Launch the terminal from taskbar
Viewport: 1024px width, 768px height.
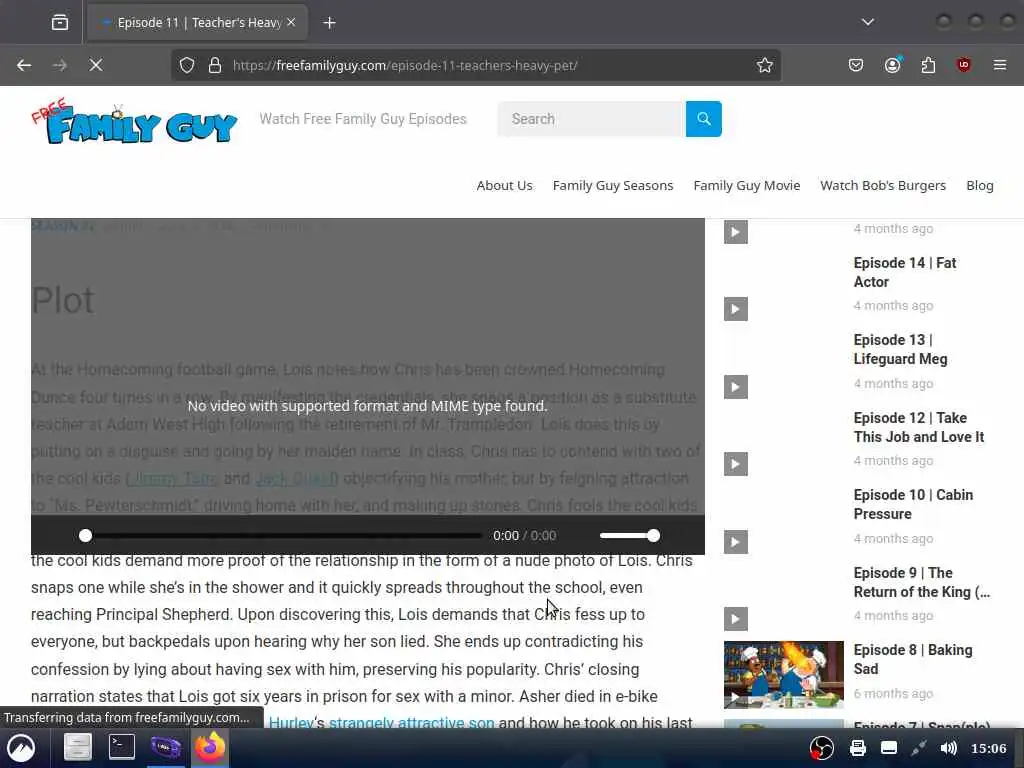coord(121,747)
